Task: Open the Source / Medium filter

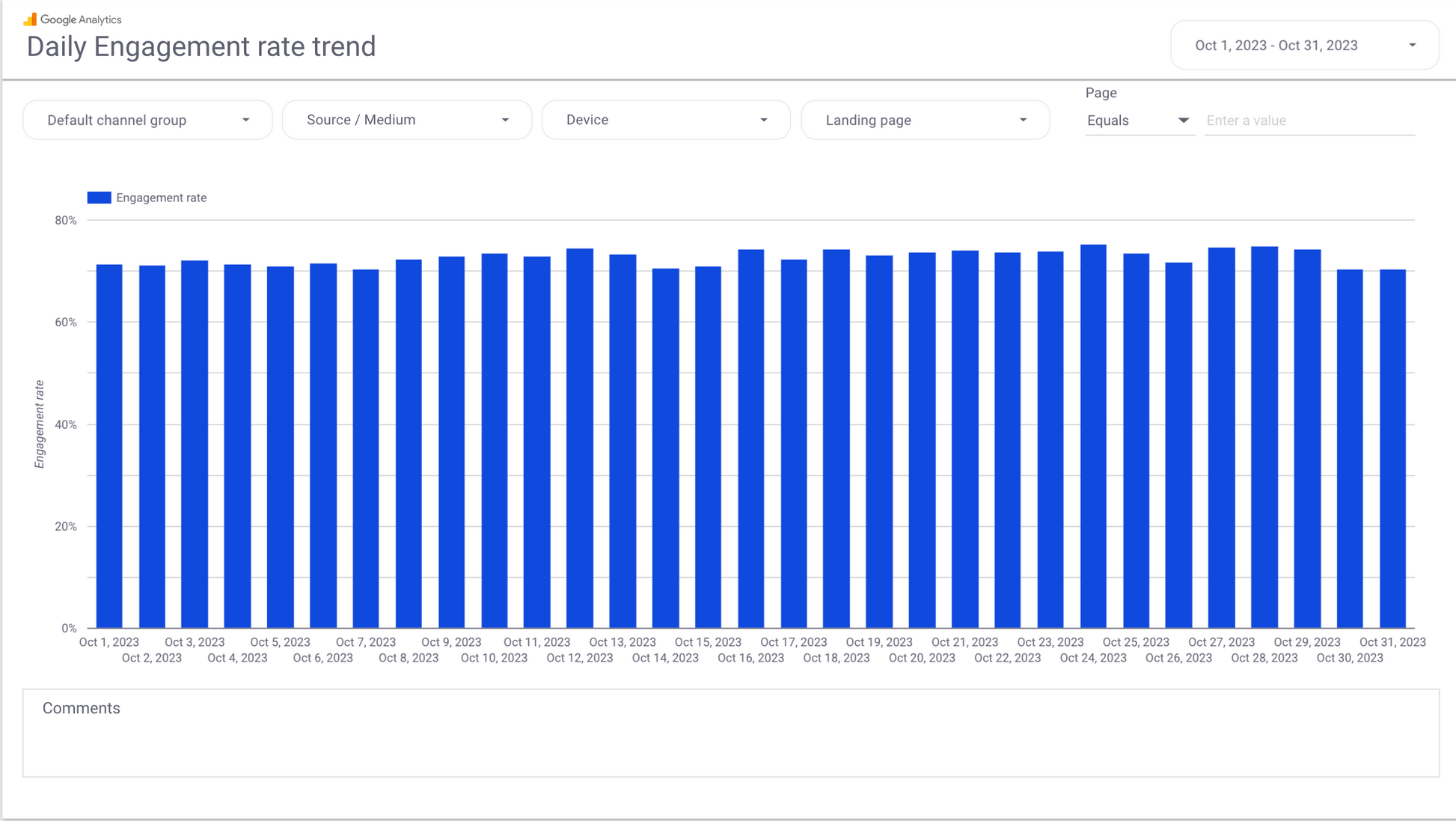Action: click(x=406, y=120)
